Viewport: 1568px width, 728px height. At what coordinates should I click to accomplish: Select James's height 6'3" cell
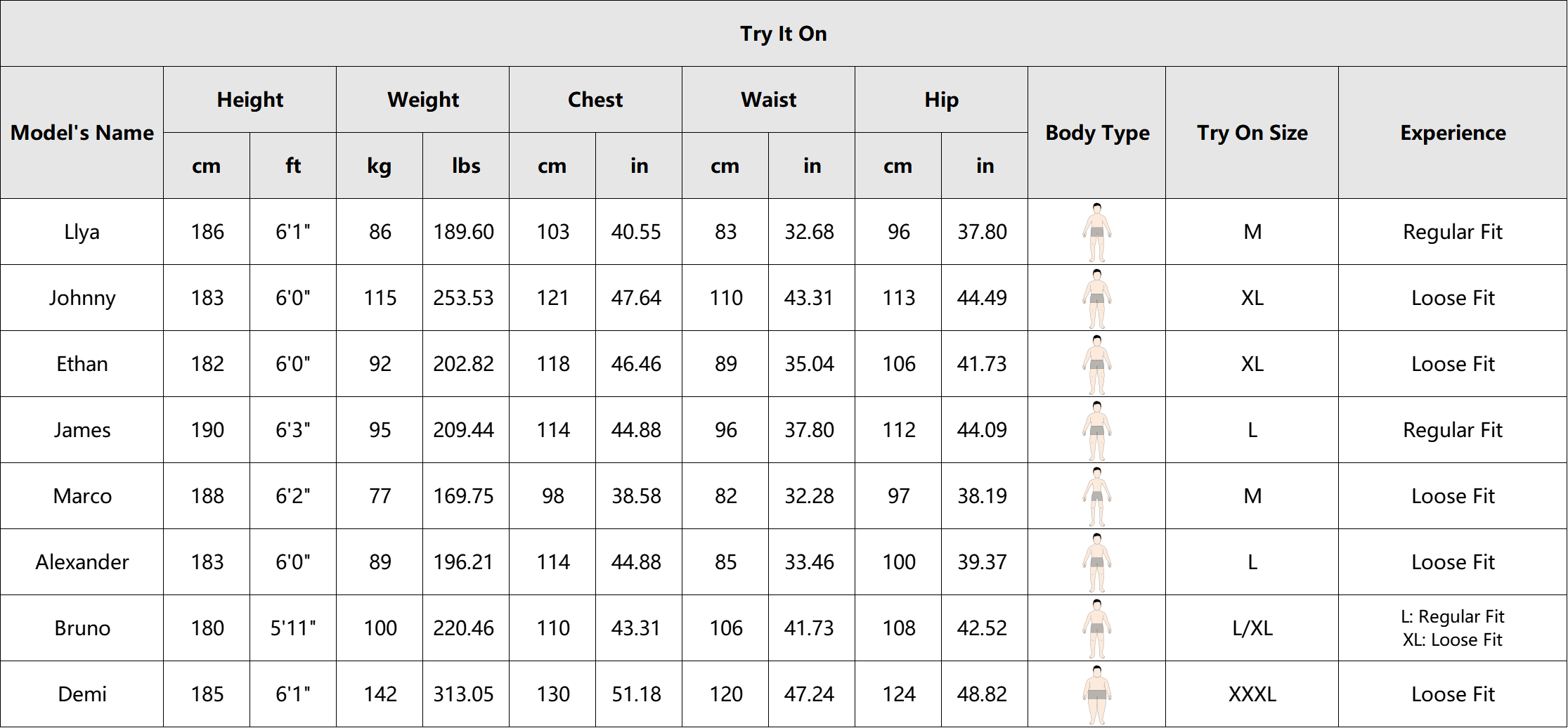pyautogui.click(x=293, y=430)
